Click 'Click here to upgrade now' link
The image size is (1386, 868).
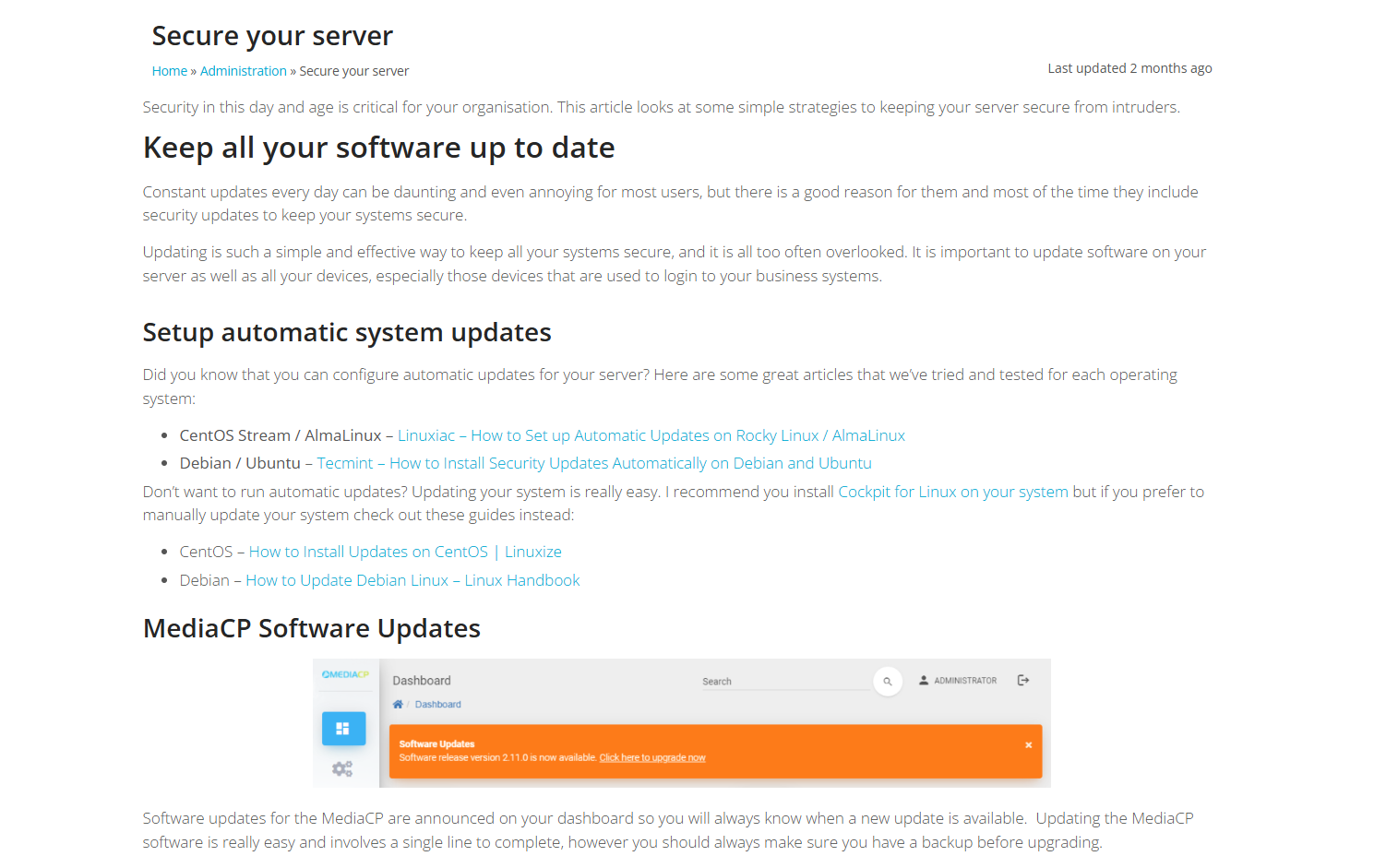point(652,758)
